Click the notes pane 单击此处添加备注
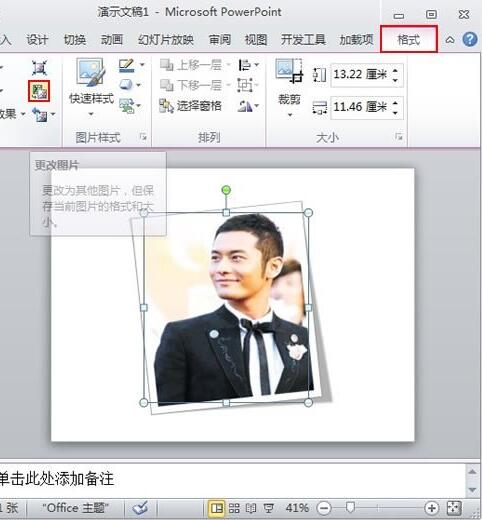 [232, 479]
